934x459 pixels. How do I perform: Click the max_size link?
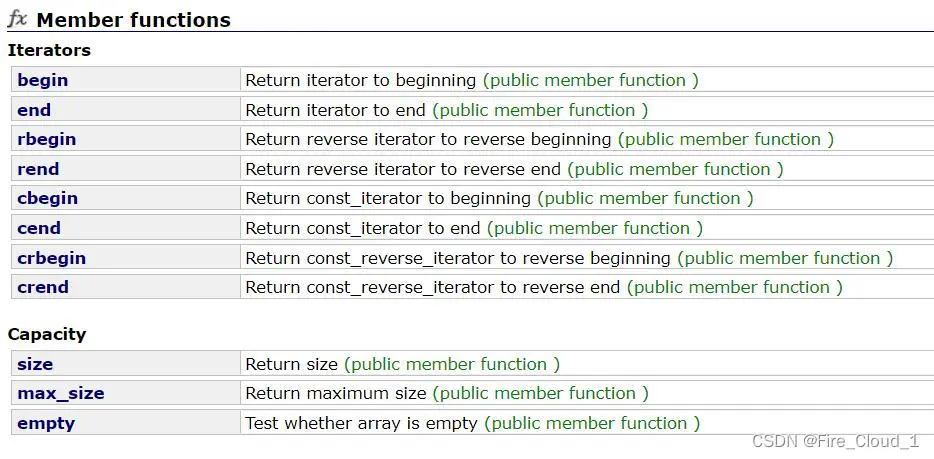click(61, 394)
